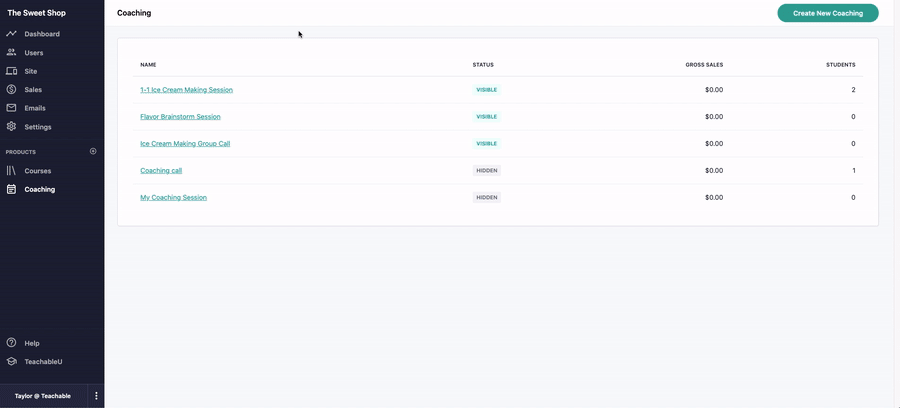Click $0.00 gross sales for Flavor Brainstorm Session
The height and width of the screenshot is (408, 900).
(x=714, y=116)
